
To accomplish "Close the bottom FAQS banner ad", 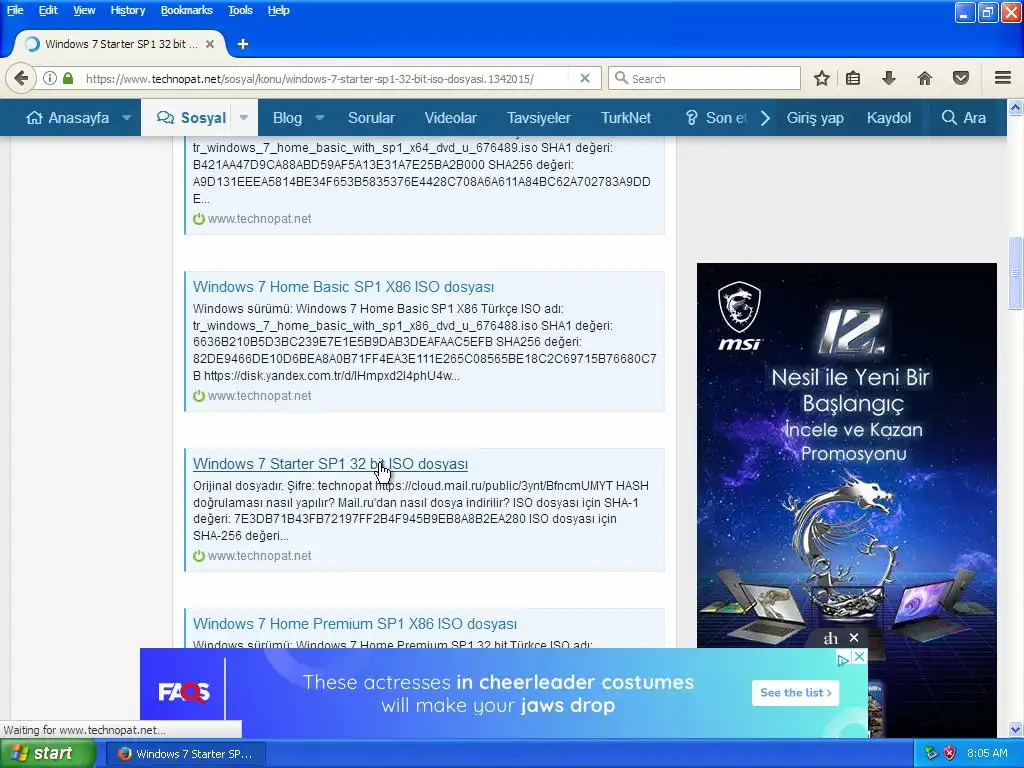I will 859,657.
